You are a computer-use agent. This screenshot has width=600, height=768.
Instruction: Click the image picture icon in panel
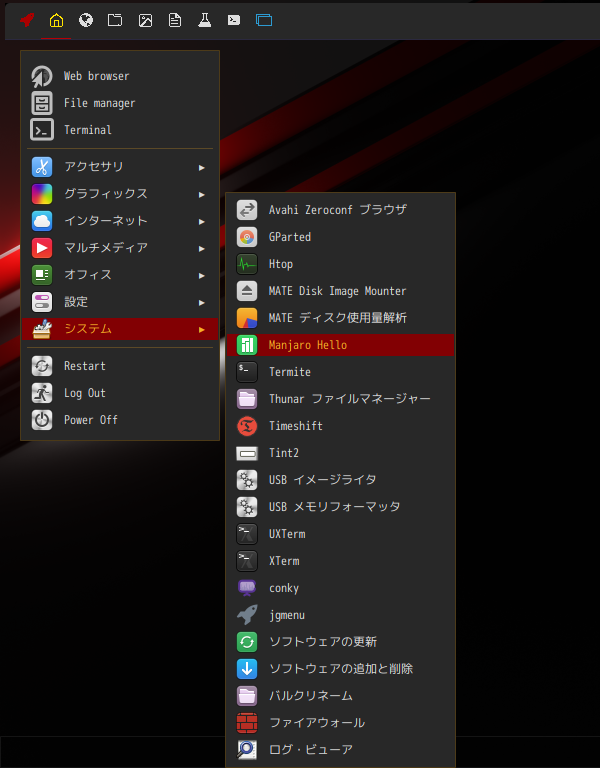coord(145,20)
